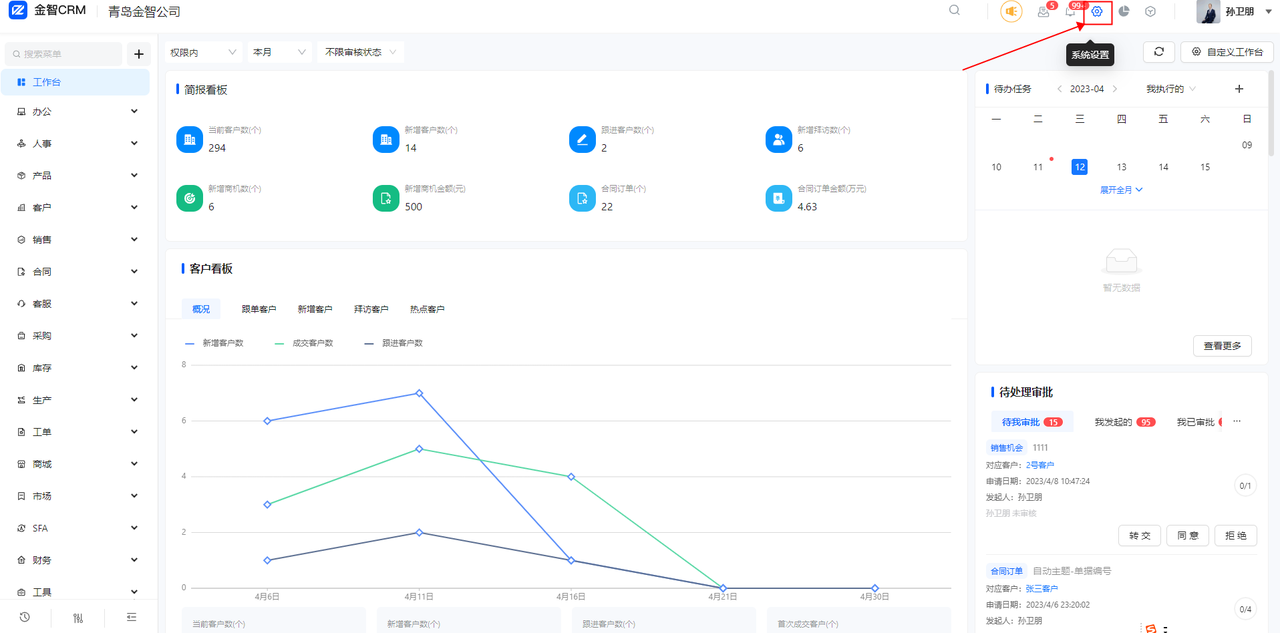Open the inbox icon with badge 5
The width and height of the screenshot is (1280, 633).
[x=1043, y=11]
